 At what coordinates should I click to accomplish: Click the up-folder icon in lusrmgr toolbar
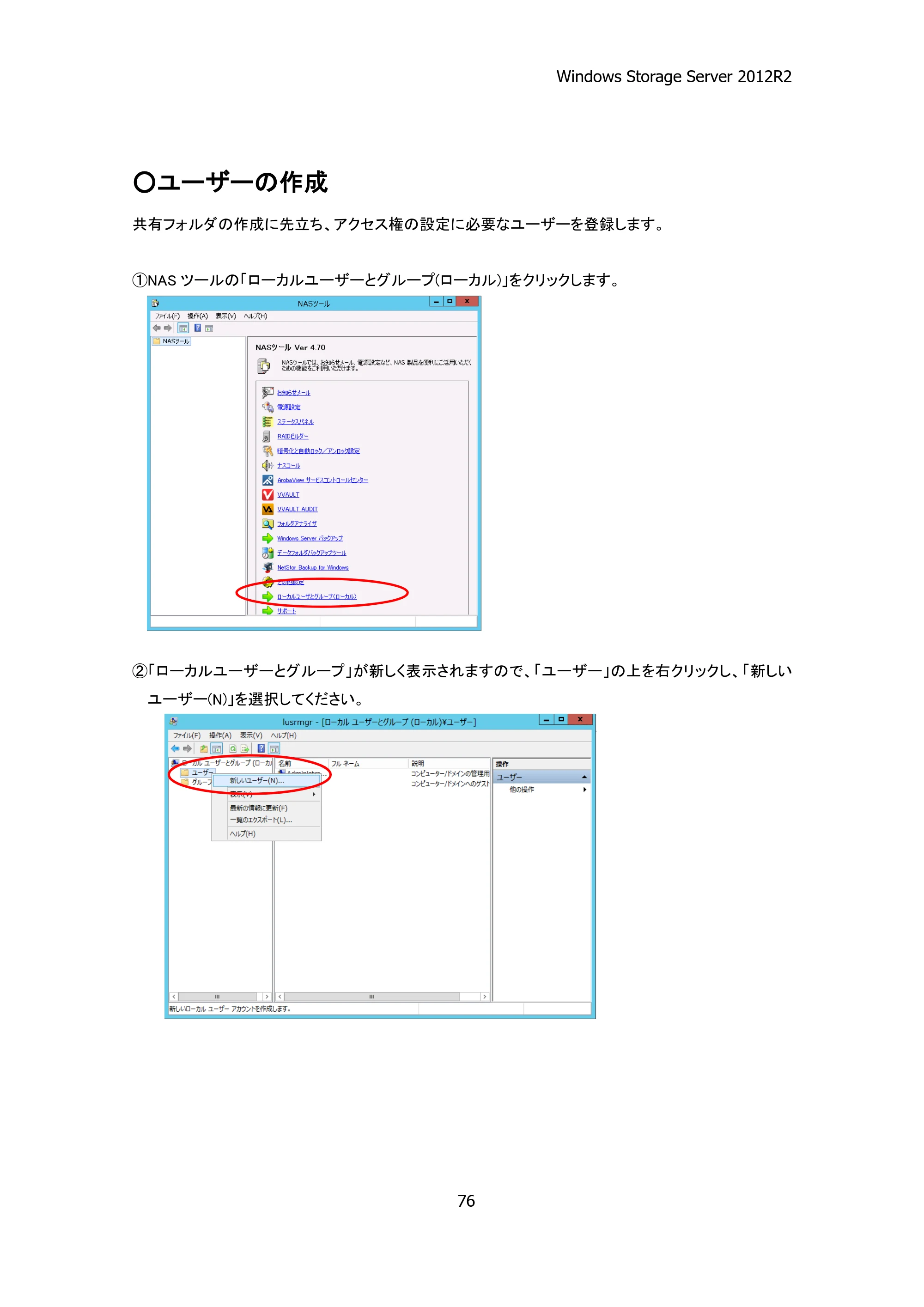click(203, 748)
